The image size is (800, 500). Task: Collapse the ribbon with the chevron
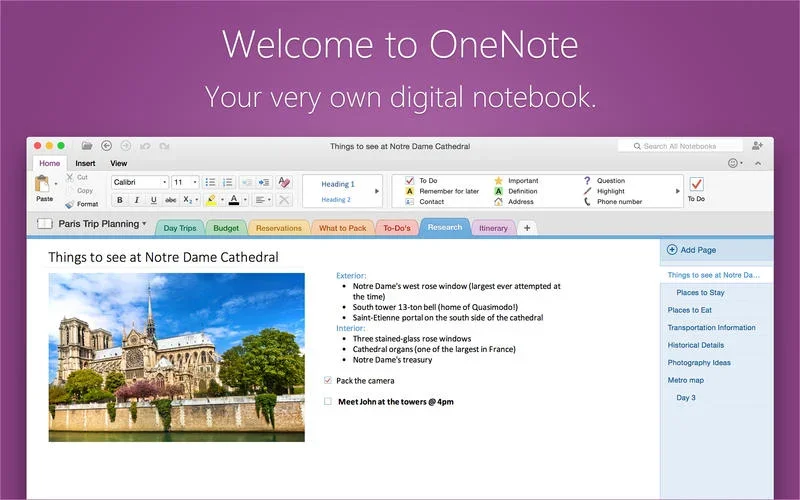pyautogui.click(x=758, y=163)
